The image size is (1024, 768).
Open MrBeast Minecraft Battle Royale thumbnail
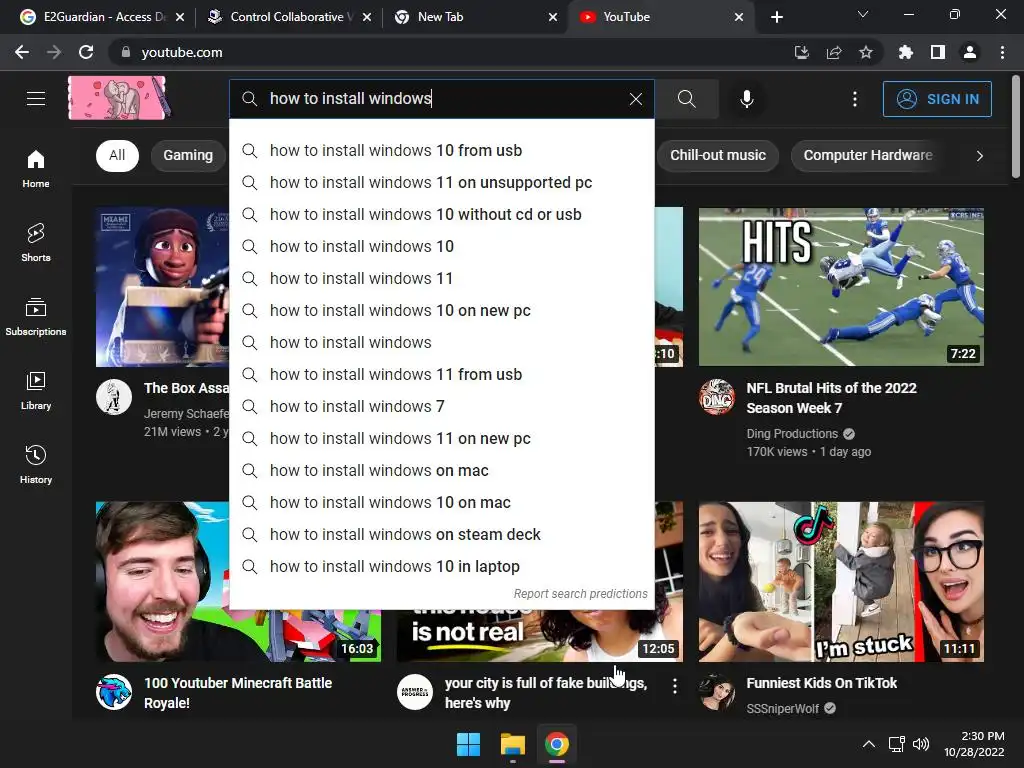coord(163,581)
